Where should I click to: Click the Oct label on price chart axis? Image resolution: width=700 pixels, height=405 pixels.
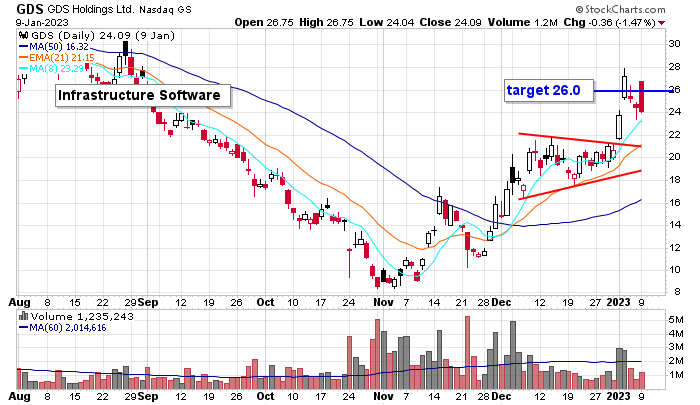tap(265, 302)
